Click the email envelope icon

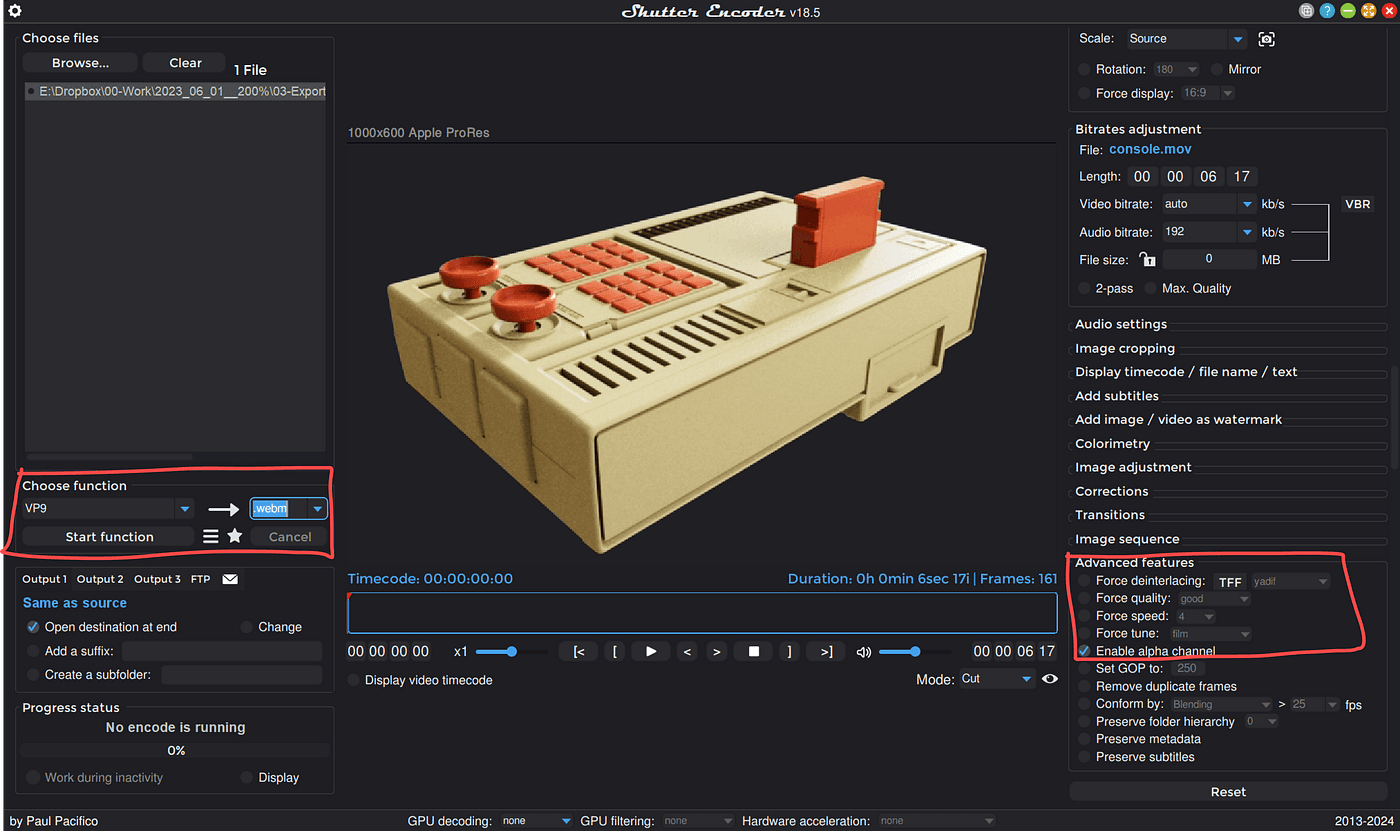coord(230,579)
